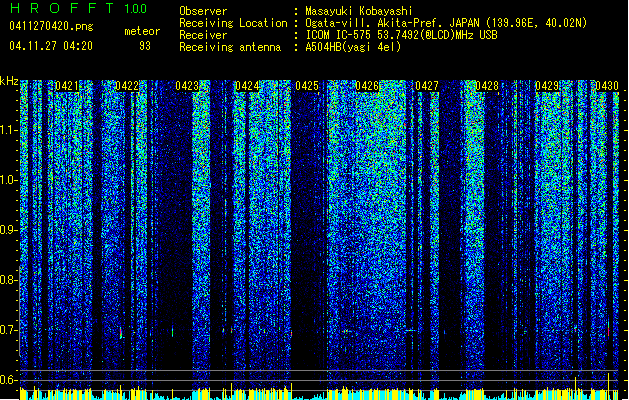Click the 0.8 kHz axis label
The width and height of the screenshot is (629, 400).
point(9,280)
